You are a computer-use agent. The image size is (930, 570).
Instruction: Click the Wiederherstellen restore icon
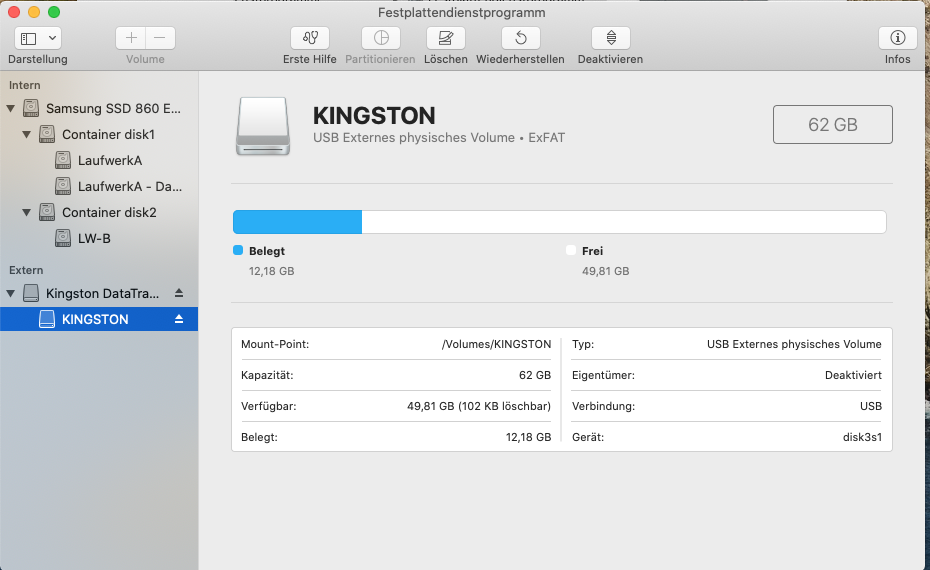click(x=520, y=38)
